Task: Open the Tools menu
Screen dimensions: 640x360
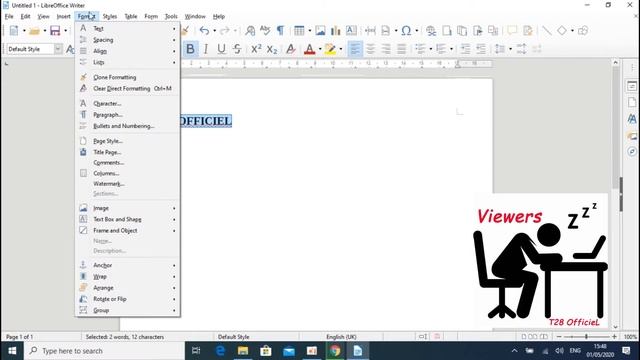Action: tap(171, 16)
